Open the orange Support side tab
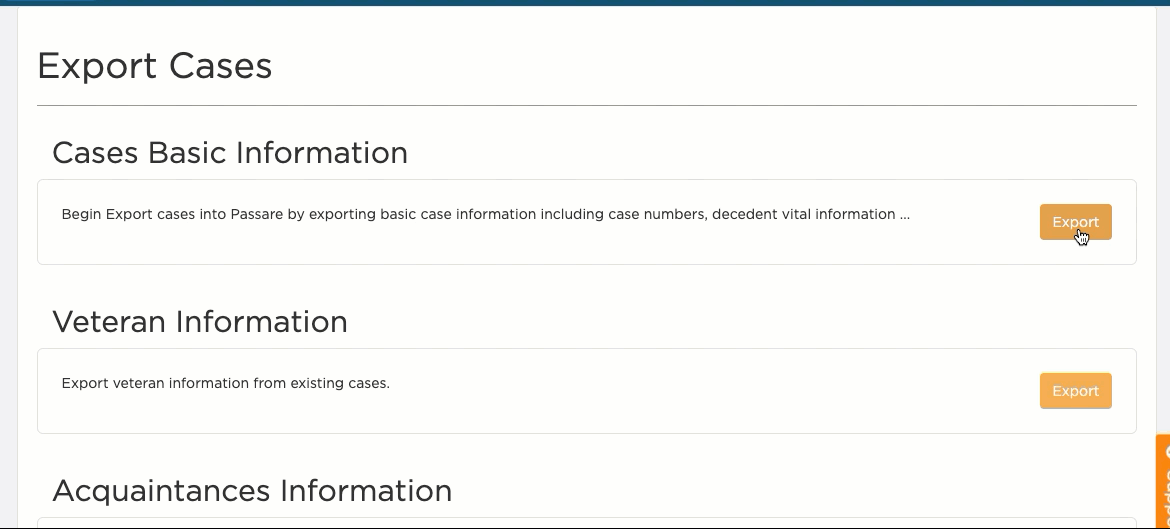The width and height of the screenshot is (1170, 529). pyautogui.click(x=1163, y=481)
